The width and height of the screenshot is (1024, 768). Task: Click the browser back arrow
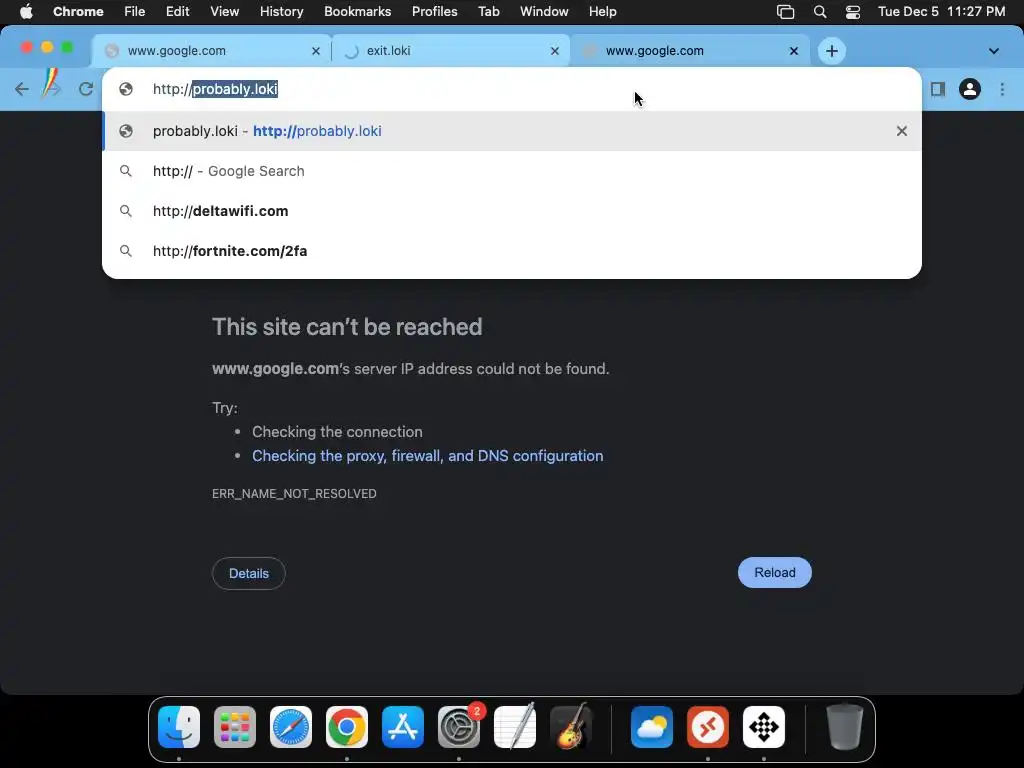(22, 89)
